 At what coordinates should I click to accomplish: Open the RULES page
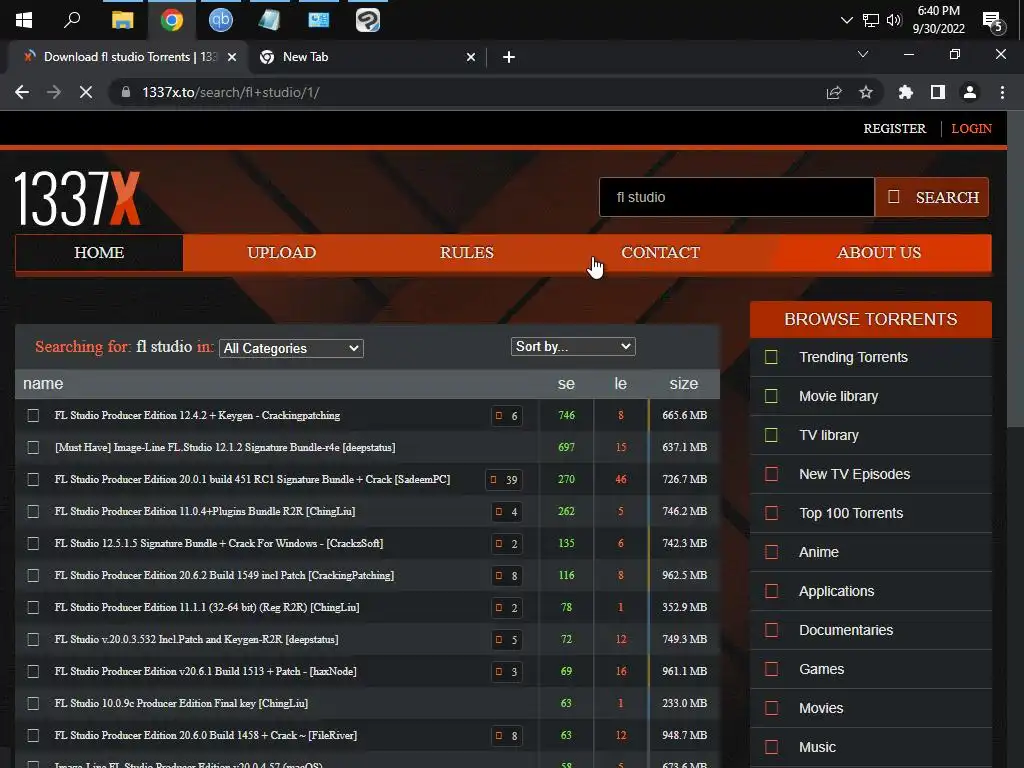pyautogui.click(x=466, y=253)
